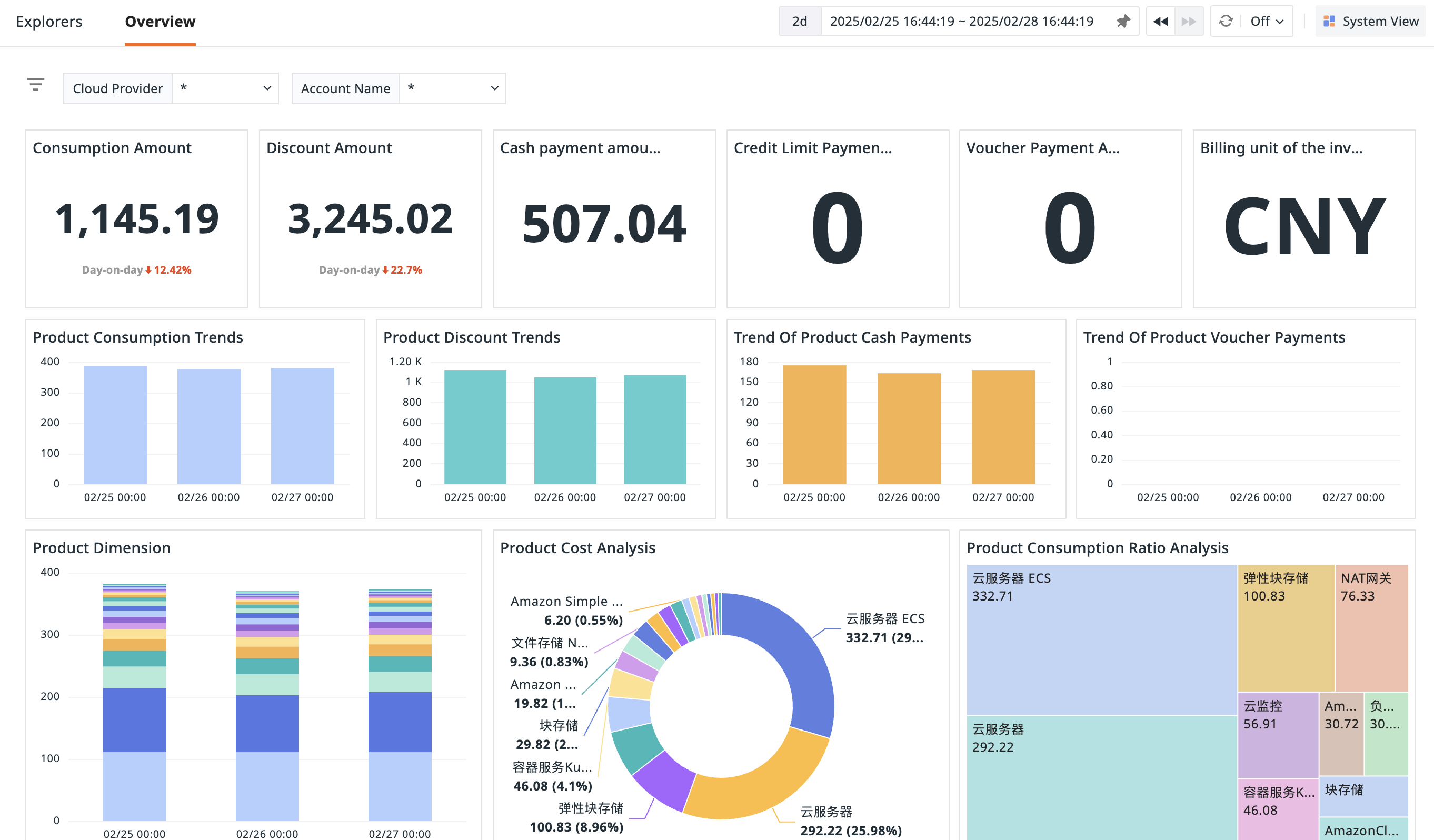The width and height of the screenshot is (1434, 840).
Task: Click the 文件存储 N... 9.36 (0.83%) label
Action: tap(549, 652)
